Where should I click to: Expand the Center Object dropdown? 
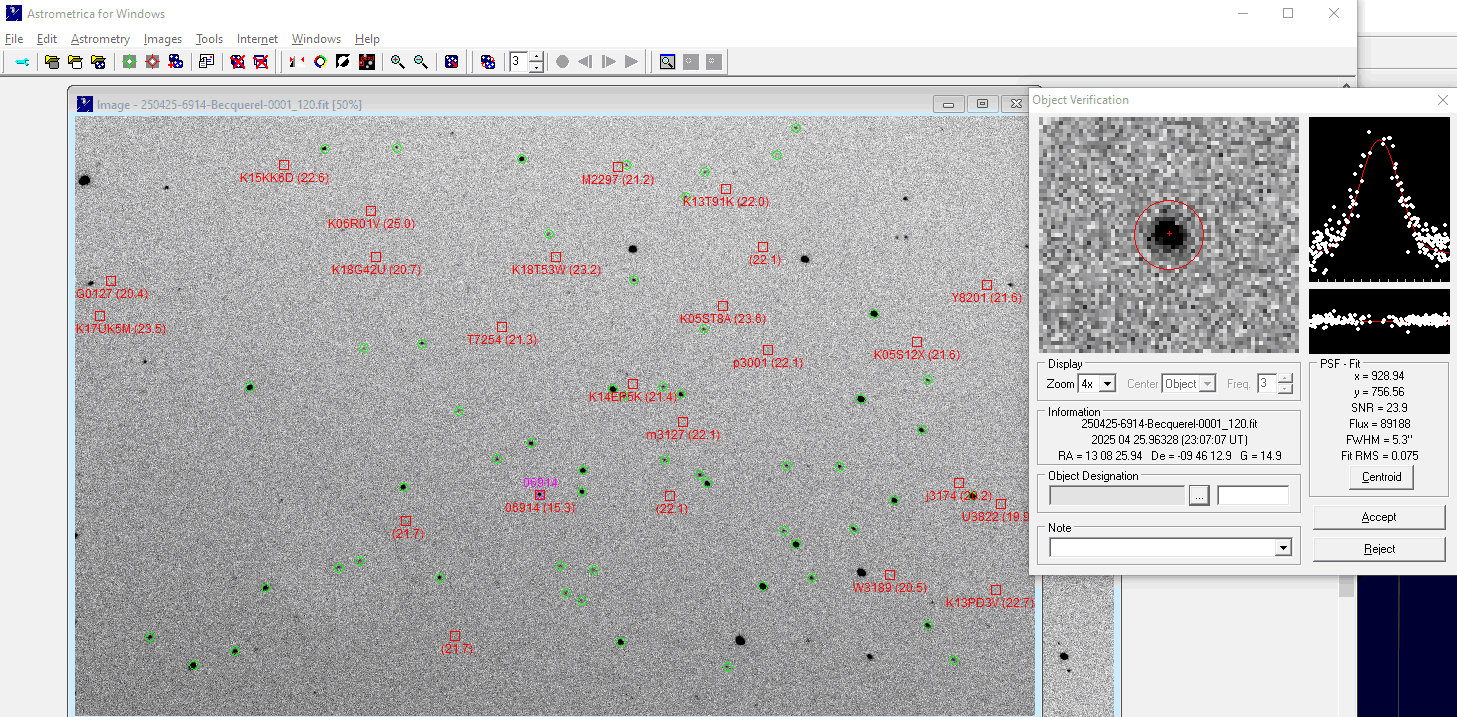pyautogui.click(x=1208, y=384)
